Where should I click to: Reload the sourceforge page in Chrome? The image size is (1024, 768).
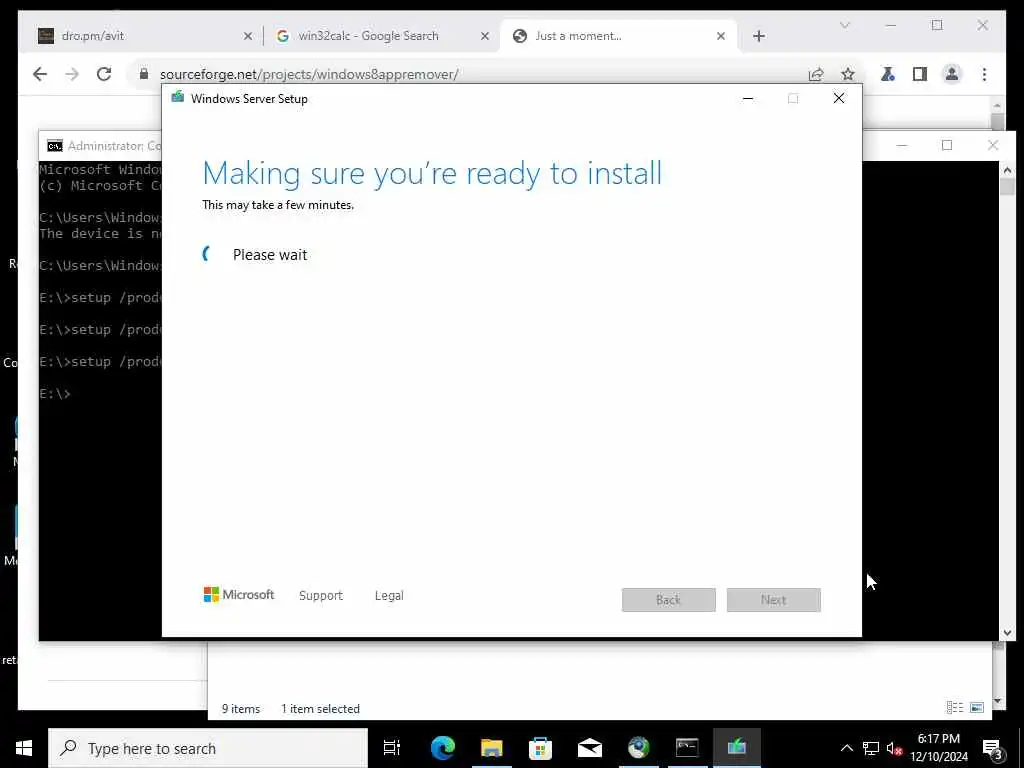coord(104,74)
